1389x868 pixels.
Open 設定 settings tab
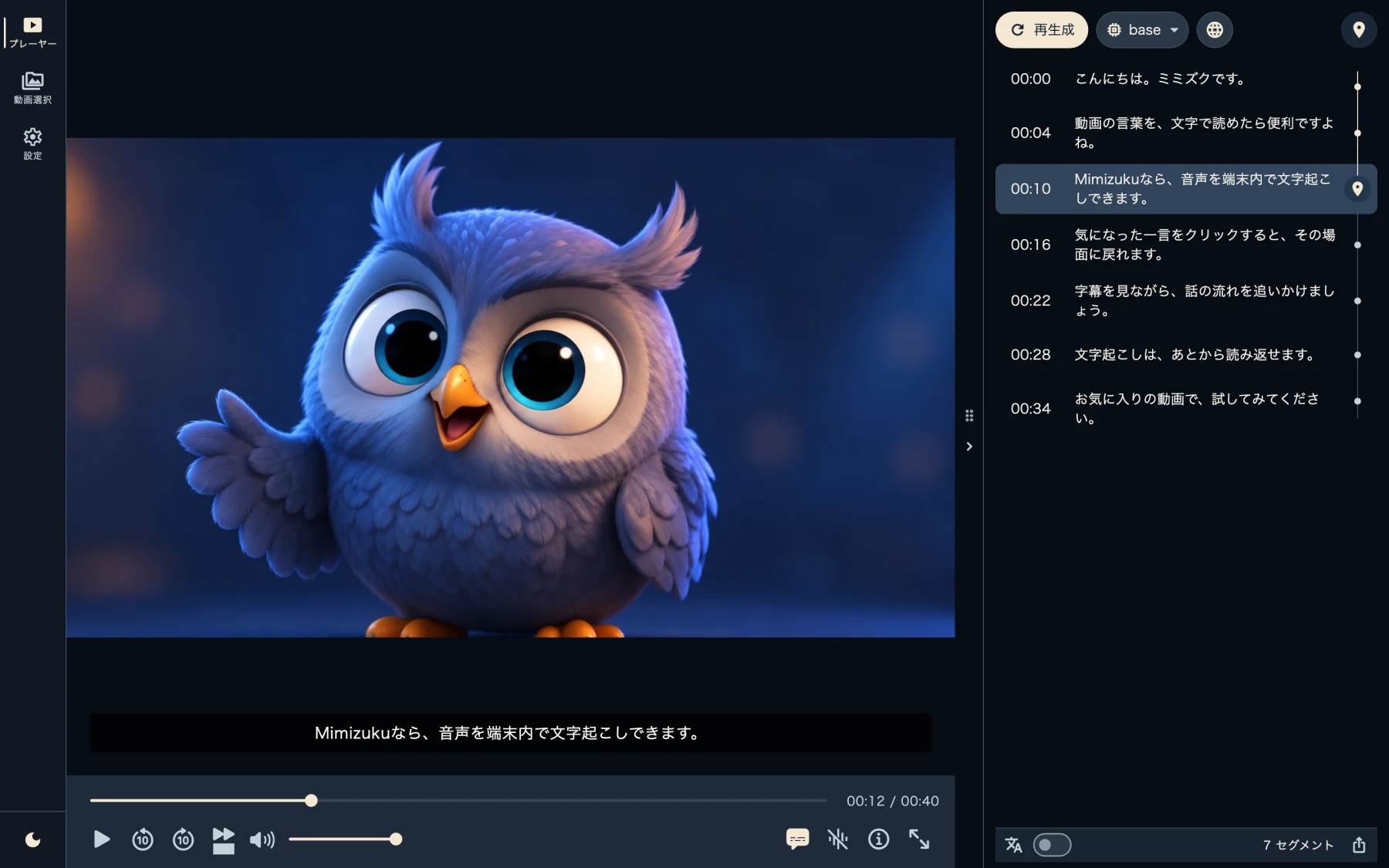(32, 144)
